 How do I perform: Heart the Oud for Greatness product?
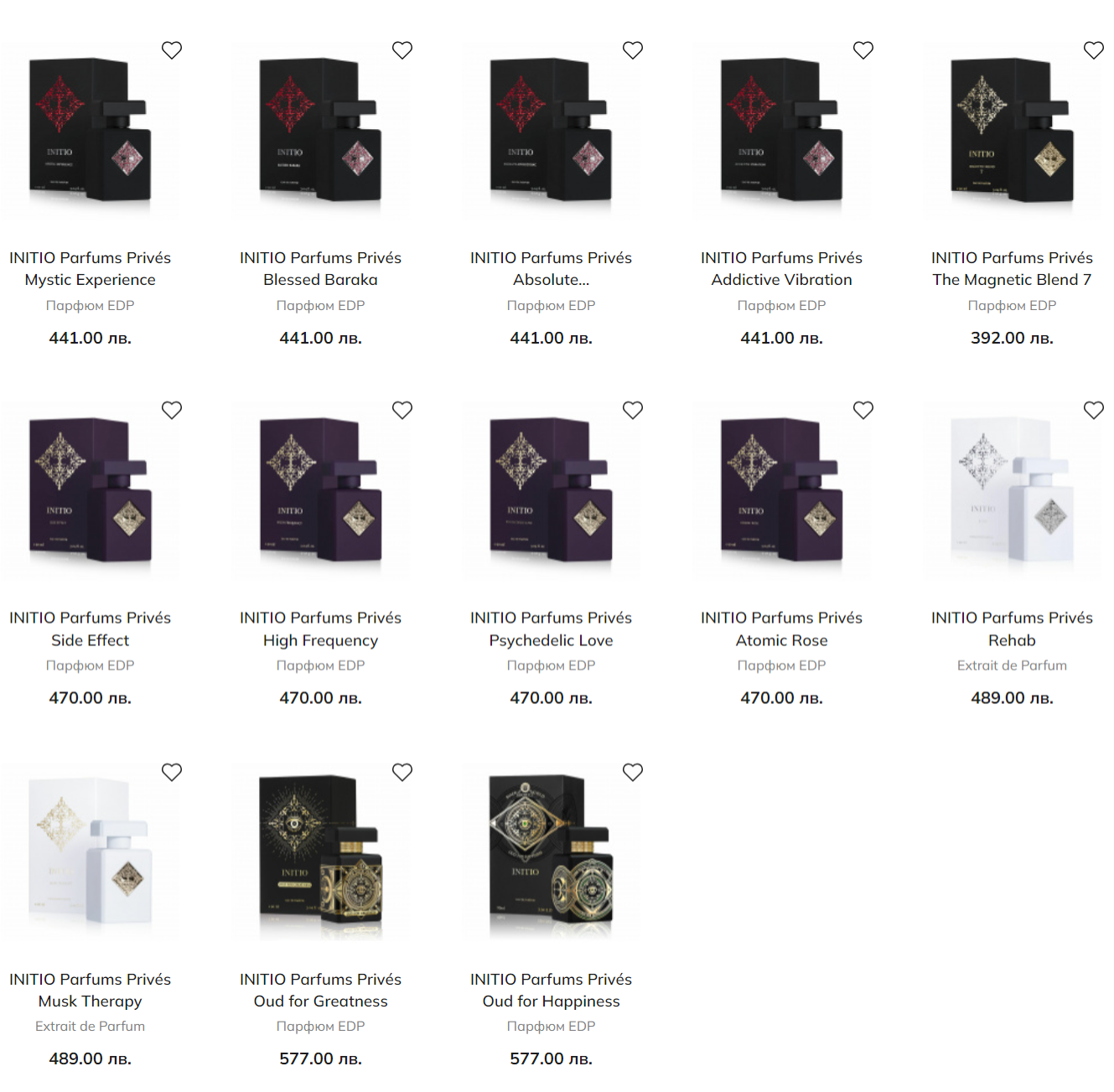[402, 772]
